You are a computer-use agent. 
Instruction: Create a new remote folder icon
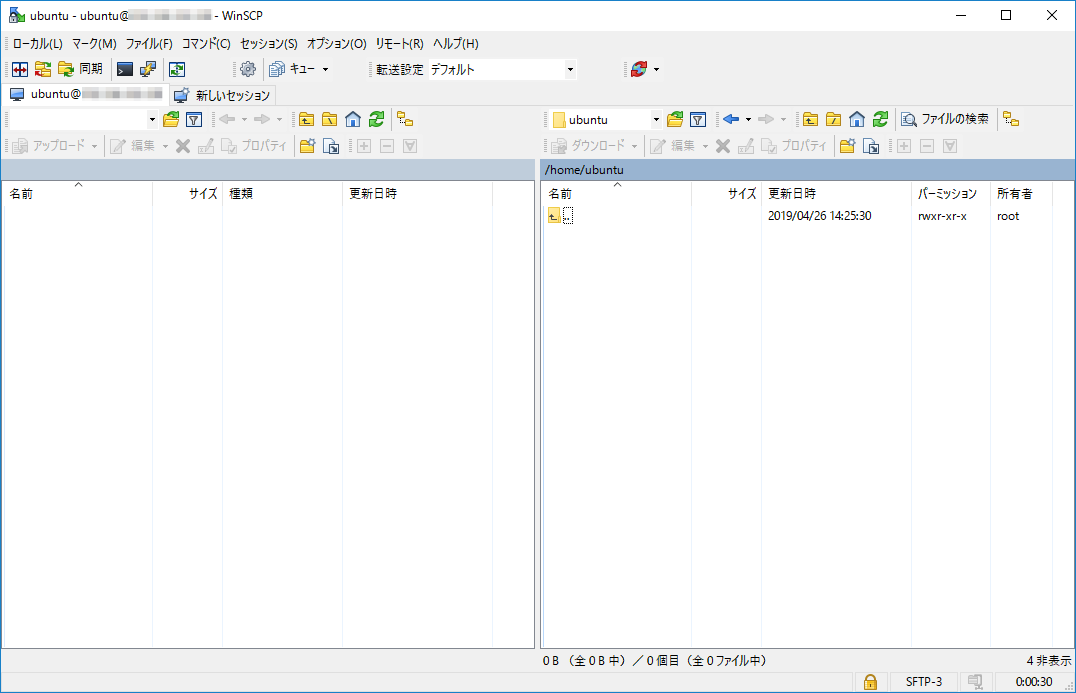[845, 146]
